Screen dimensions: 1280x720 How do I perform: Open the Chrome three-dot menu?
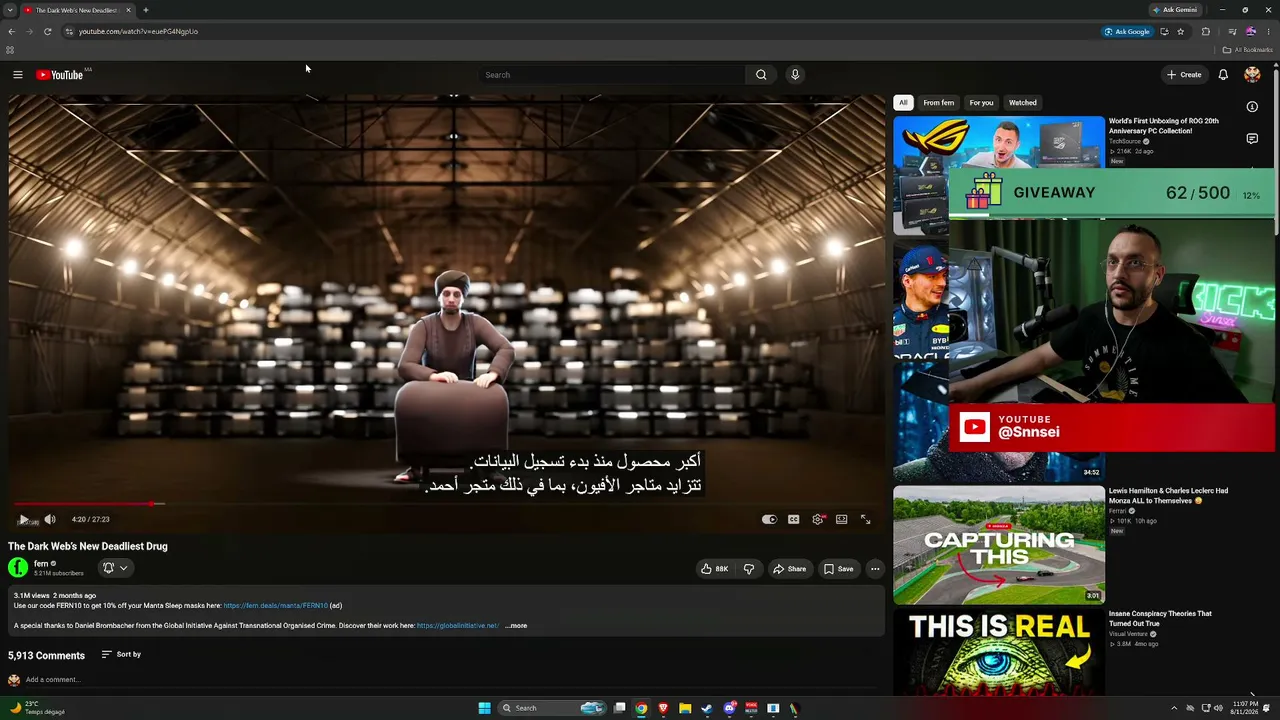coord(1268,31)
